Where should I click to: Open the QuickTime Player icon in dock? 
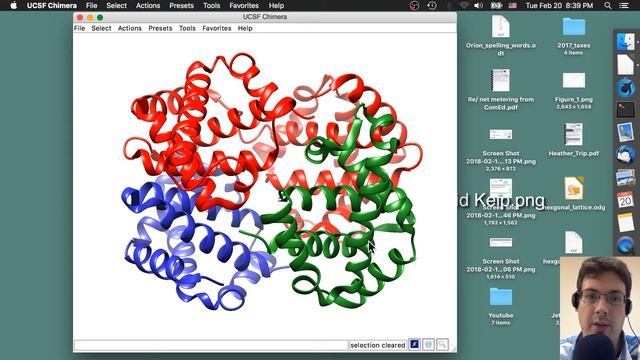(x=626, y=246)
